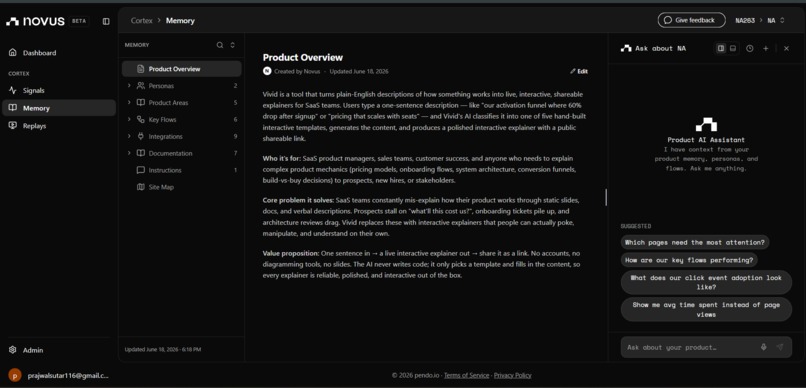This screenshot has width=806, height=388.
Task: Open Product Areas in memory list
Action: (181, 103)
